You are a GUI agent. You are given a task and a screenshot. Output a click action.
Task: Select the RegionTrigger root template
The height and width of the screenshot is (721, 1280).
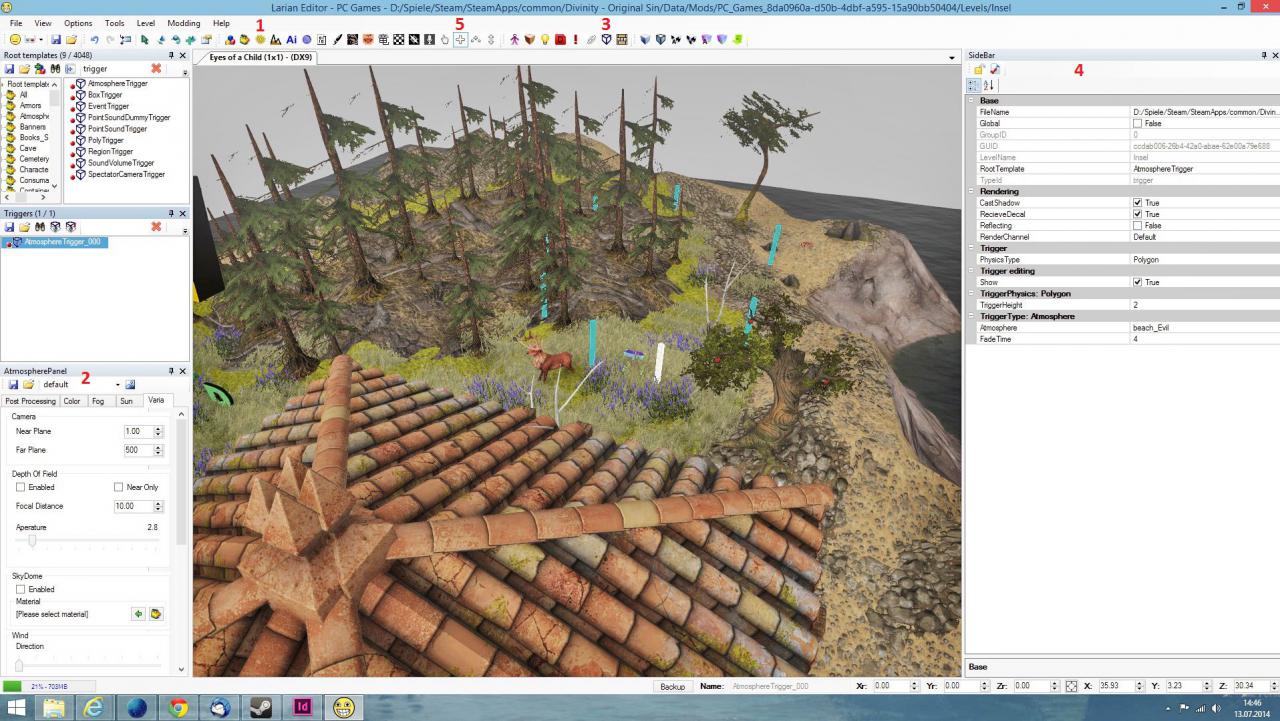(x=110, y=152)
